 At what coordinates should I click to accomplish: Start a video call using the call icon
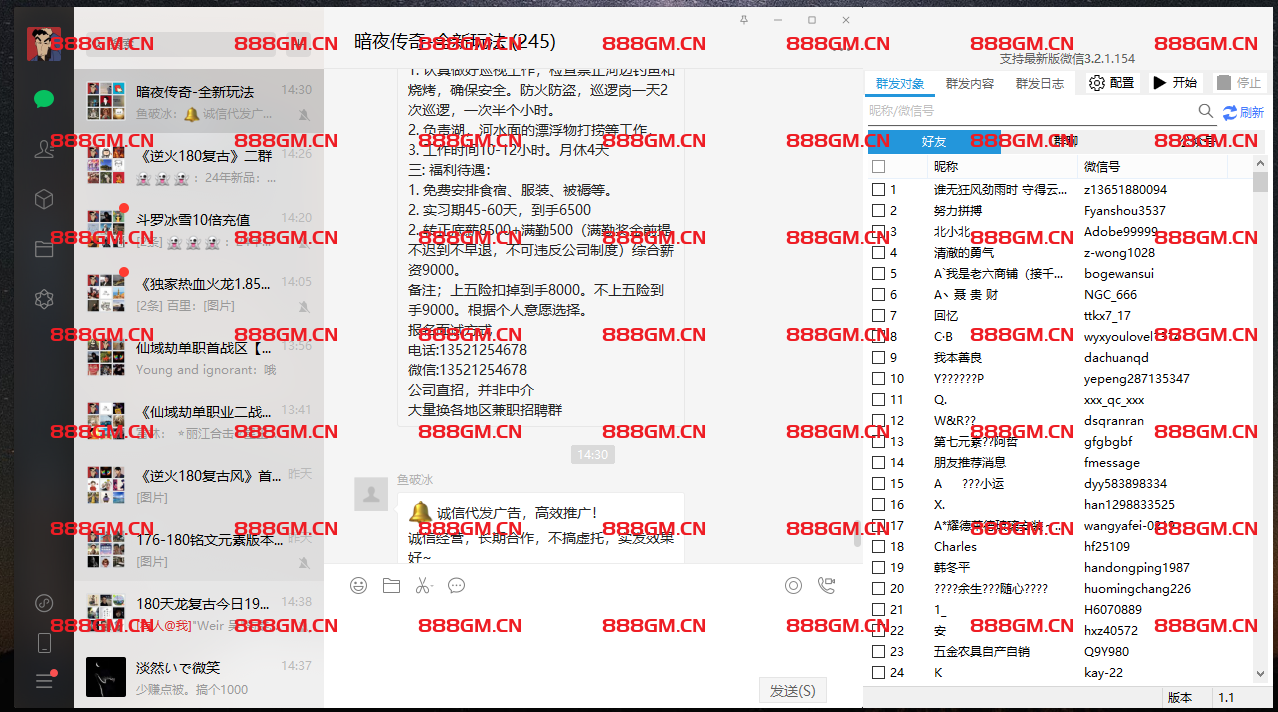tap(827, 585)
